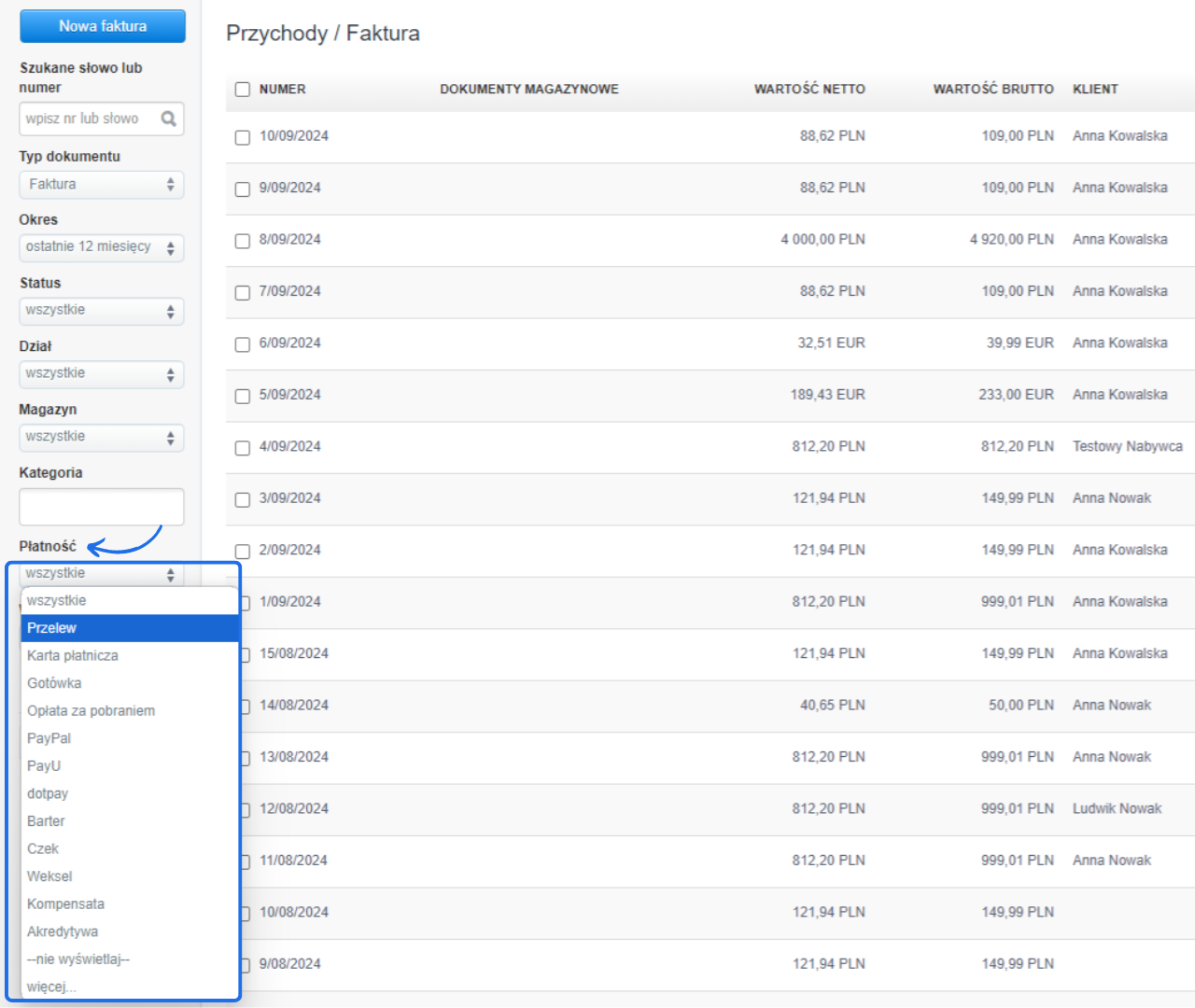Check the box for invoice 10/09/2024
The width and height of the screenshot is (1195, 1008).
[x=243, y=137]
